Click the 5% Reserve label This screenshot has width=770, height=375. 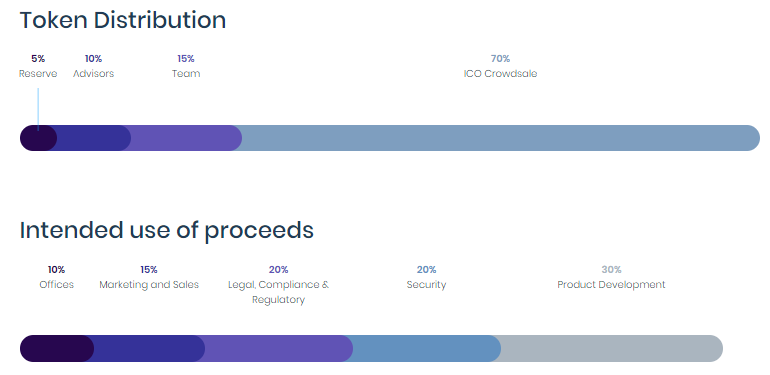(38, 66)
